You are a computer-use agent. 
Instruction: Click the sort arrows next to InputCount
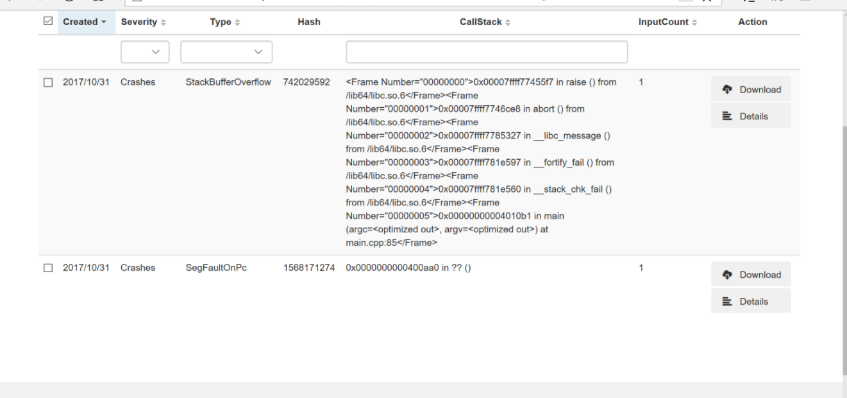(694, 22)
